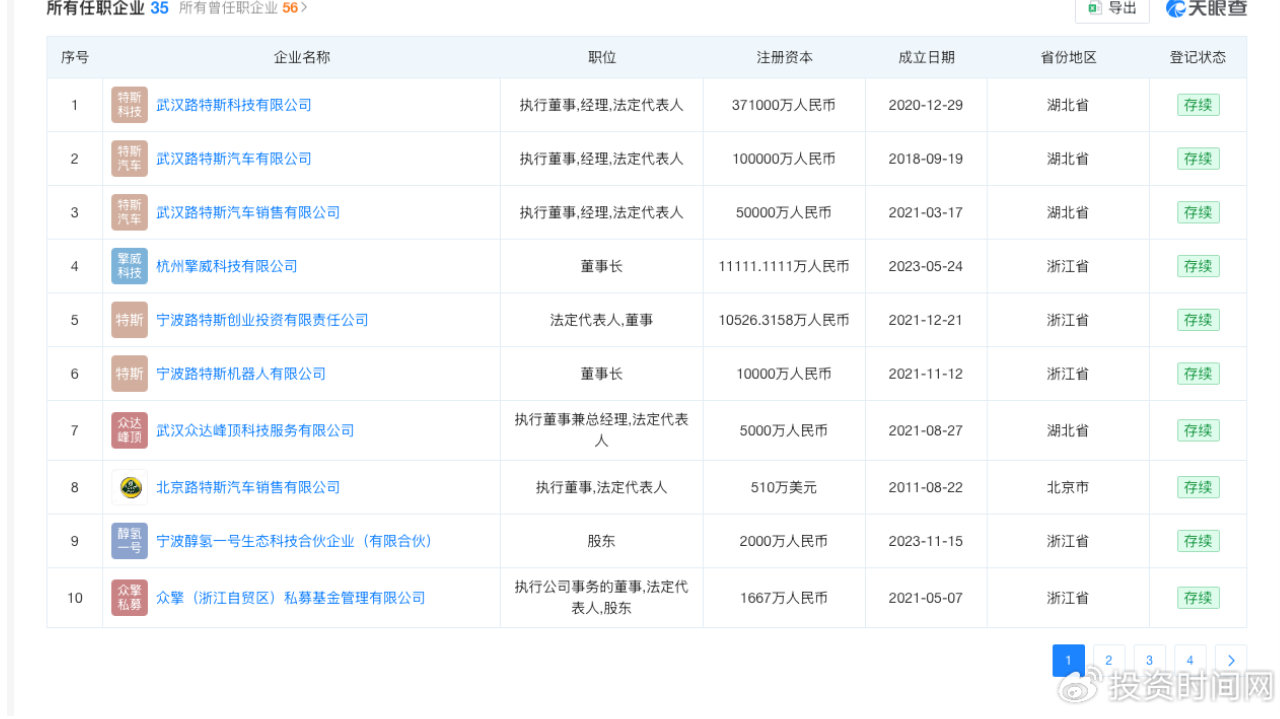Click date cell 2021-05-07
This screenshot has height=719, width=1280.
coord(926,598)
